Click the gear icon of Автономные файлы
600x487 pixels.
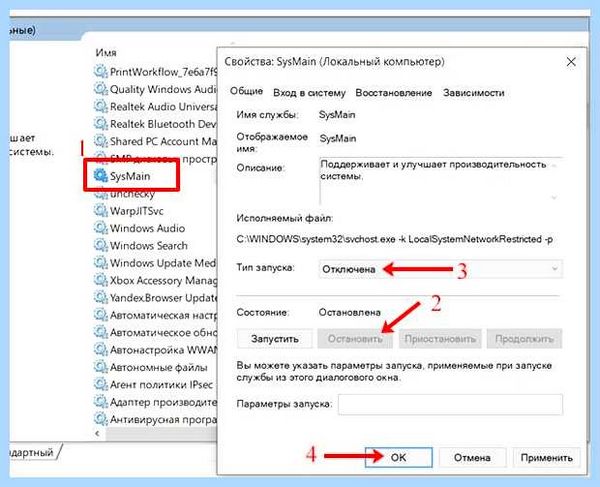click(101, 367)
